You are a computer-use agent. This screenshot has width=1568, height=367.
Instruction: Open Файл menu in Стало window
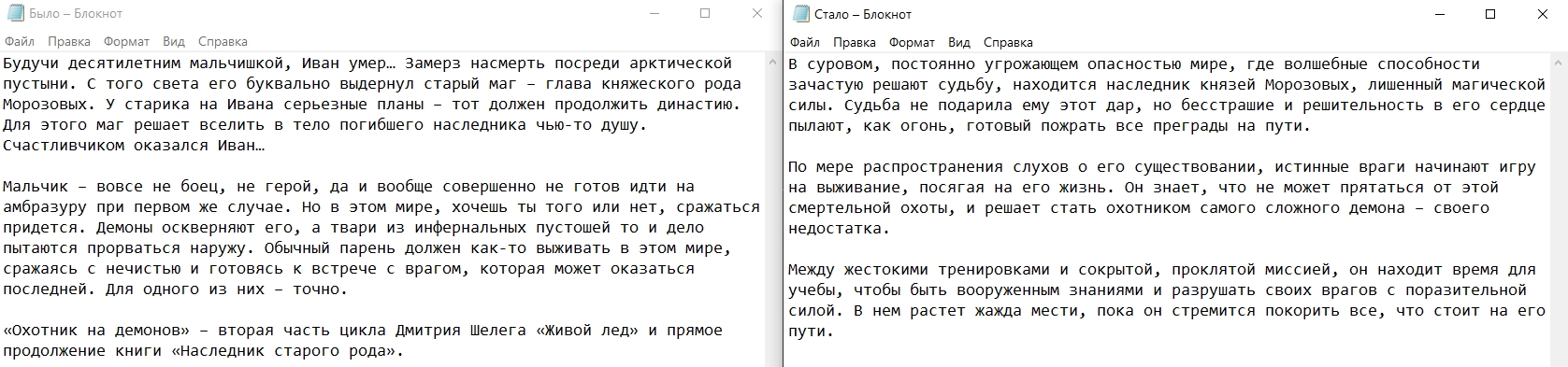pos(805,42)
